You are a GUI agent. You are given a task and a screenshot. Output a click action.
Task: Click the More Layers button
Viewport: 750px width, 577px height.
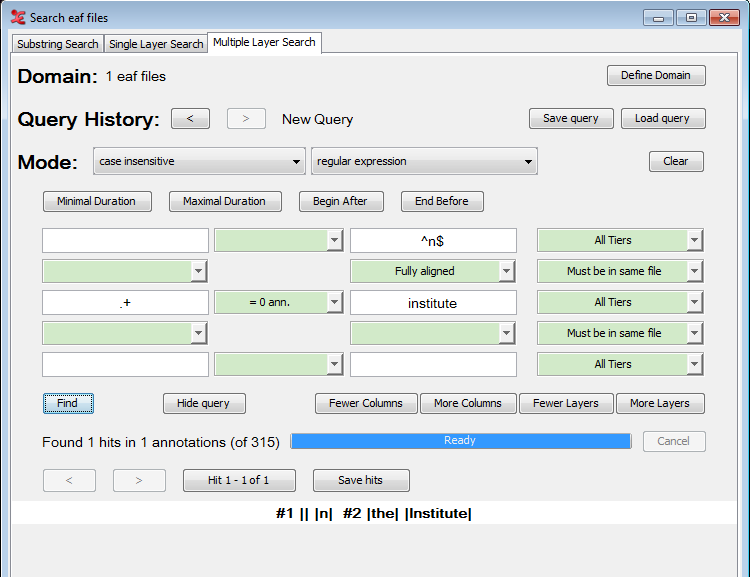660,403
